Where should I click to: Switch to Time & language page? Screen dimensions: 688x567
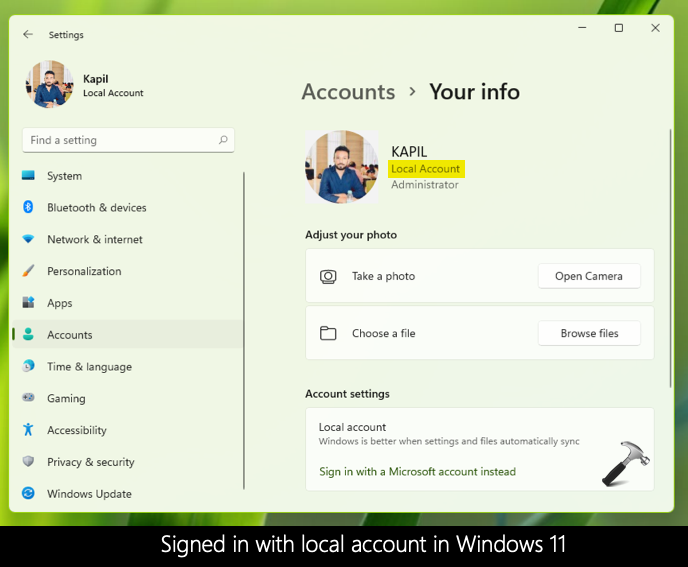90,367
